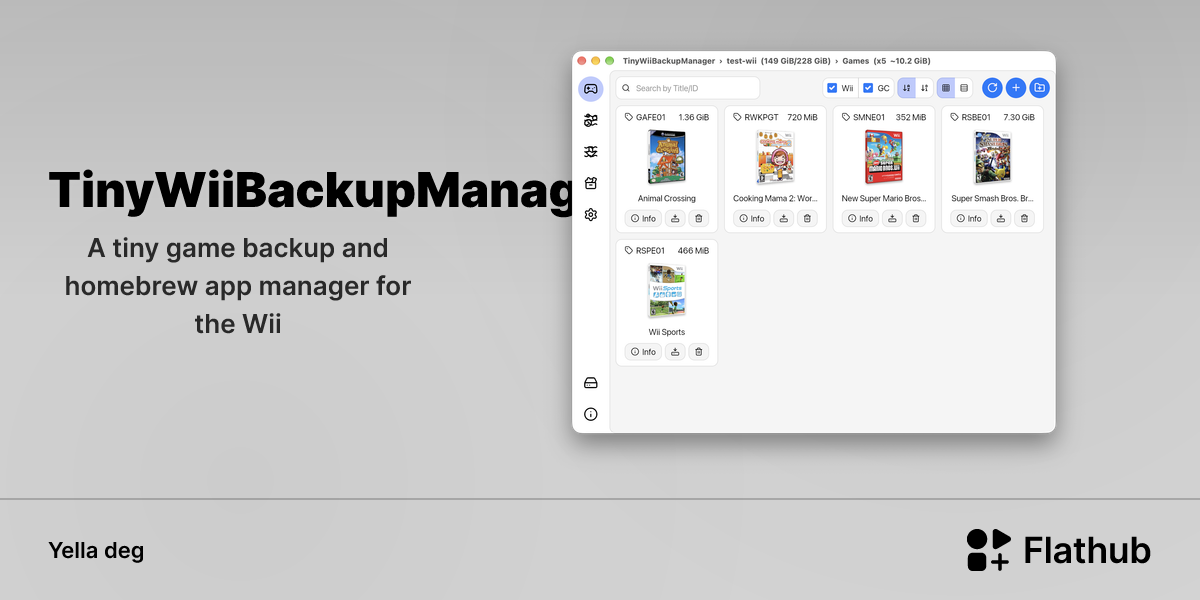Select the first sort order button
Image resolution: width=1200 pixels, height=600 pixels.
click(x=906, y=88)
